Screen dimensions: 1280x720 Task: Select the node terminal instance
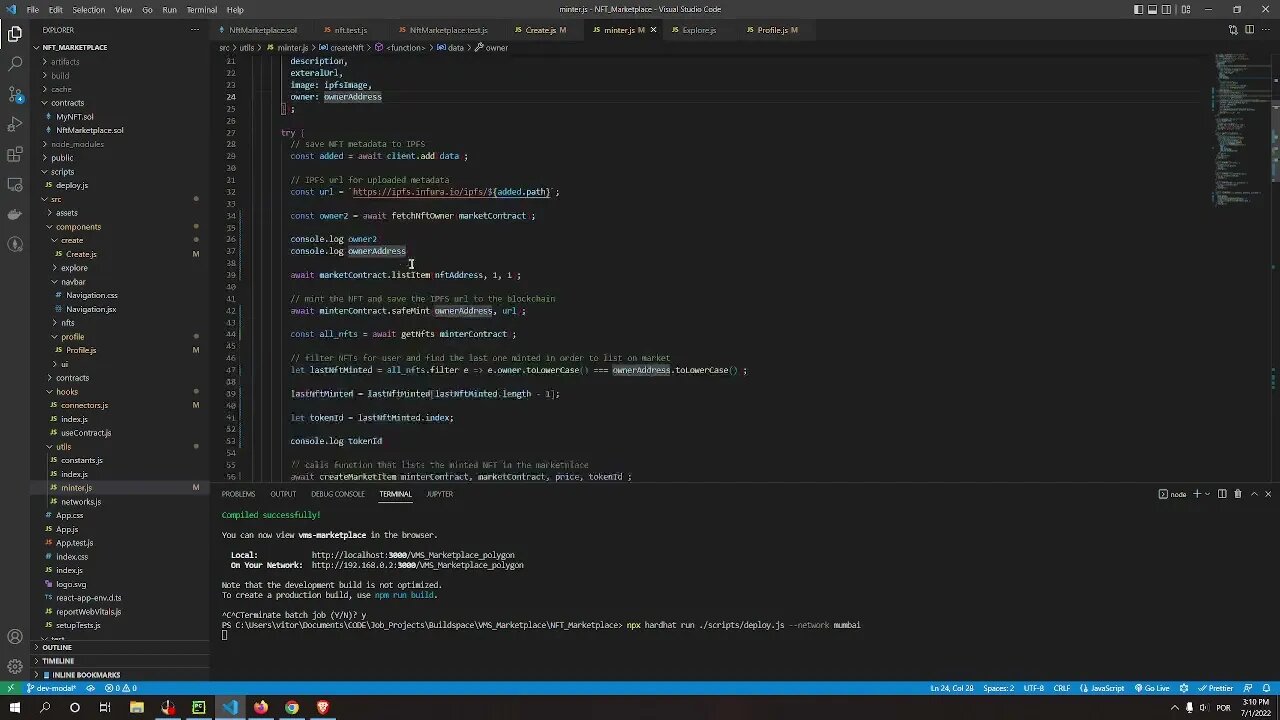[x=1173, y=494]
